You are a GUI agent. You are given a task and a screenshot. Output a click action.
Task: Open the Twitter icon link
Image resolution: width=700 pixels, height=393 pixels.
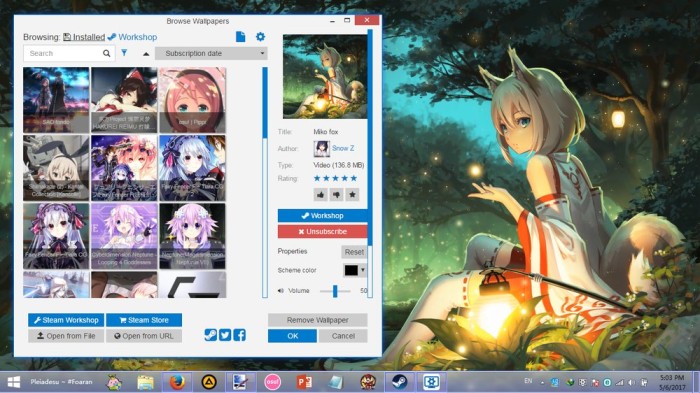pos(225,335)
